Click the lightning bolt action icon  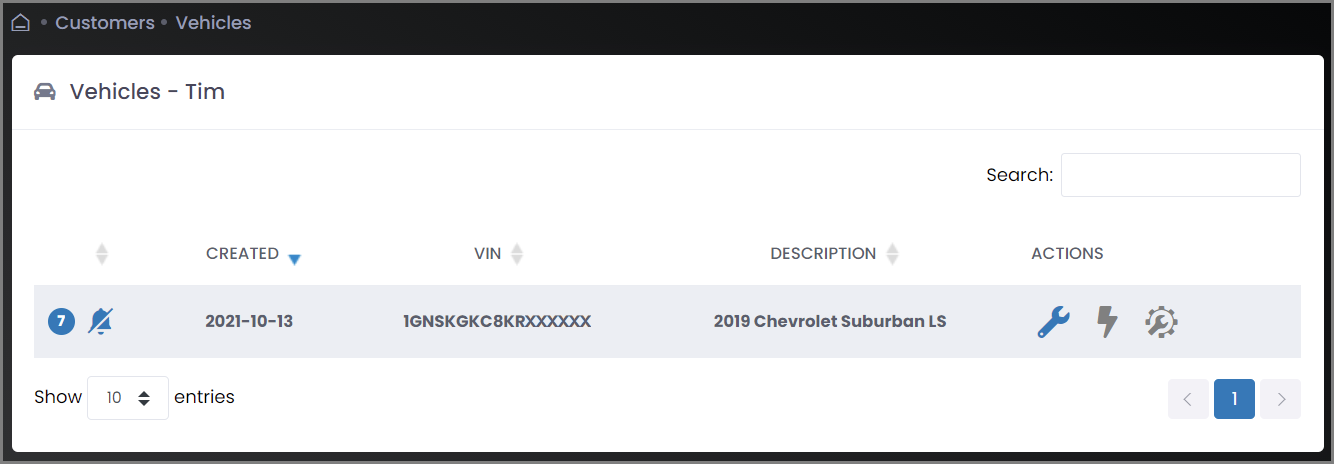pos(1107,322)
